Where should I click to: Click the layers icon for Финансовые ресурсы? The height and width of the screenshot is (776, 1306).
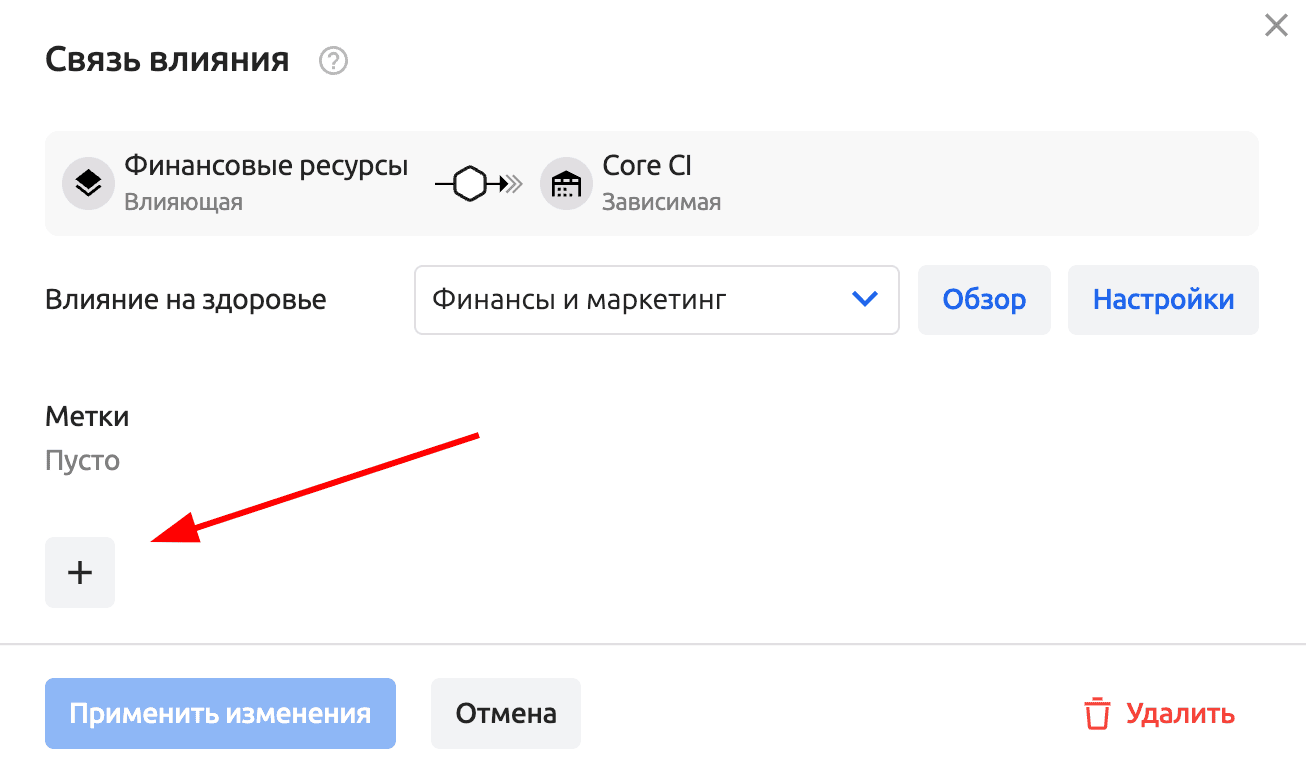coord(88,184)
